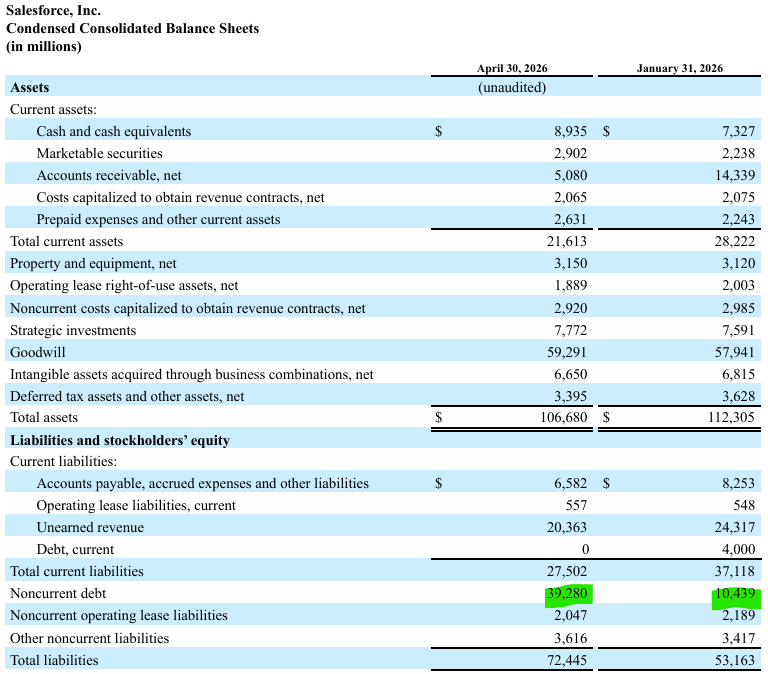
Task: Select capitalized costs value 2,065
Action: [571, 197]
